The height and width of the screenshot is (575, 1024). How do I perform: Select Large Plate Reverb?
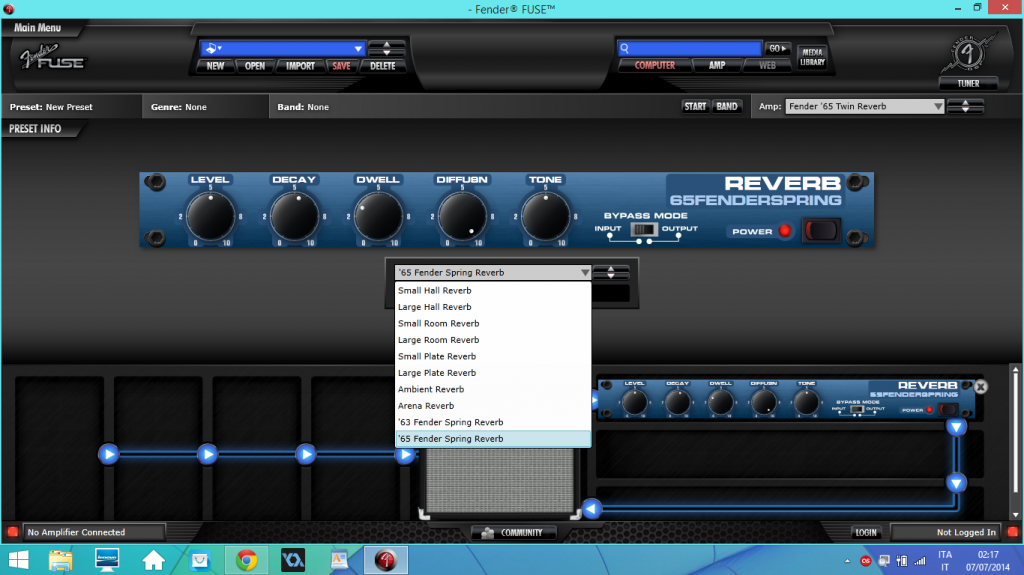coord(493,373)
